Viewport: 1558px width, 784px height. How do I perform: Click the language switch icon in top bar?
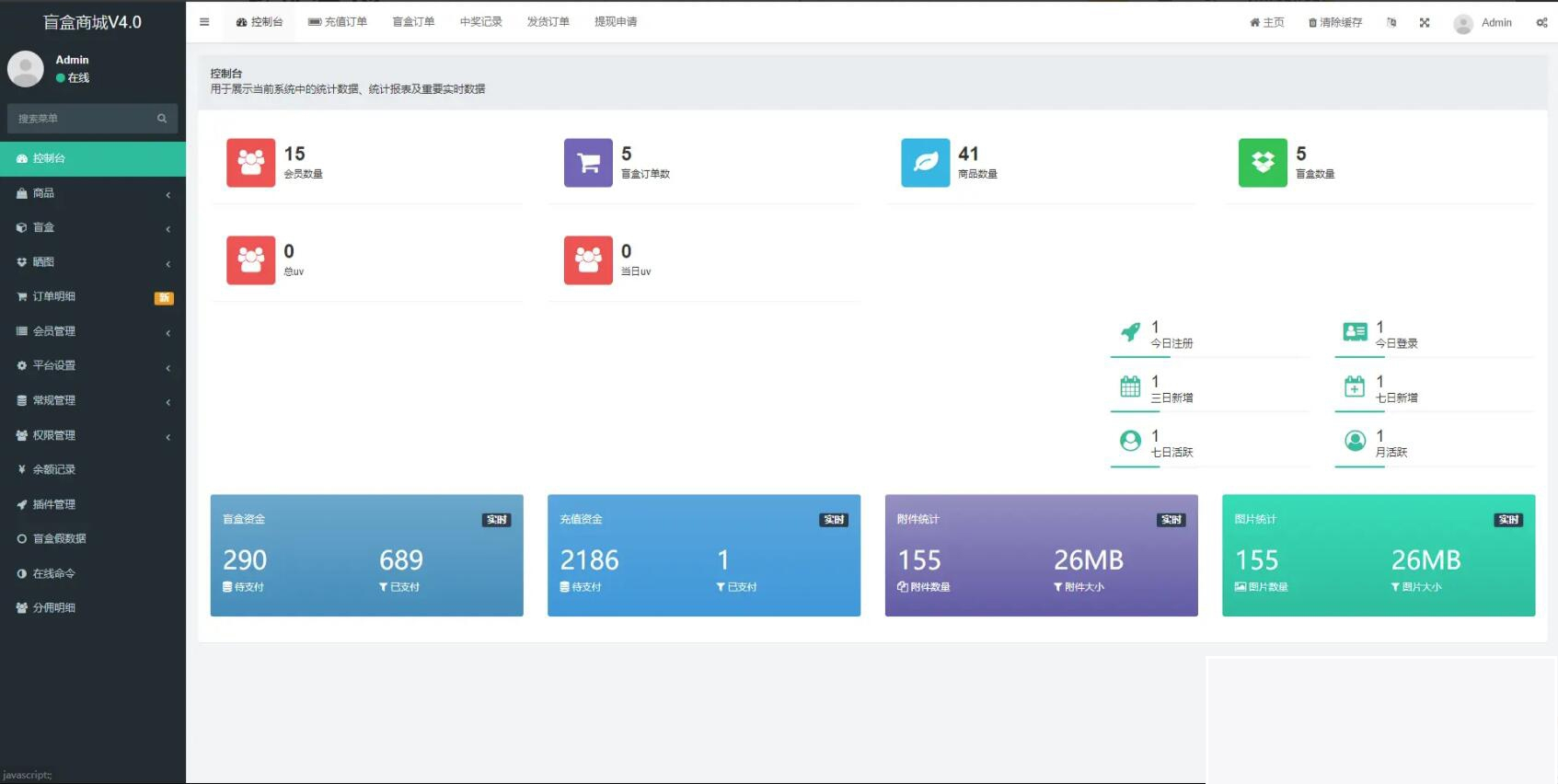coord(1391,23)
